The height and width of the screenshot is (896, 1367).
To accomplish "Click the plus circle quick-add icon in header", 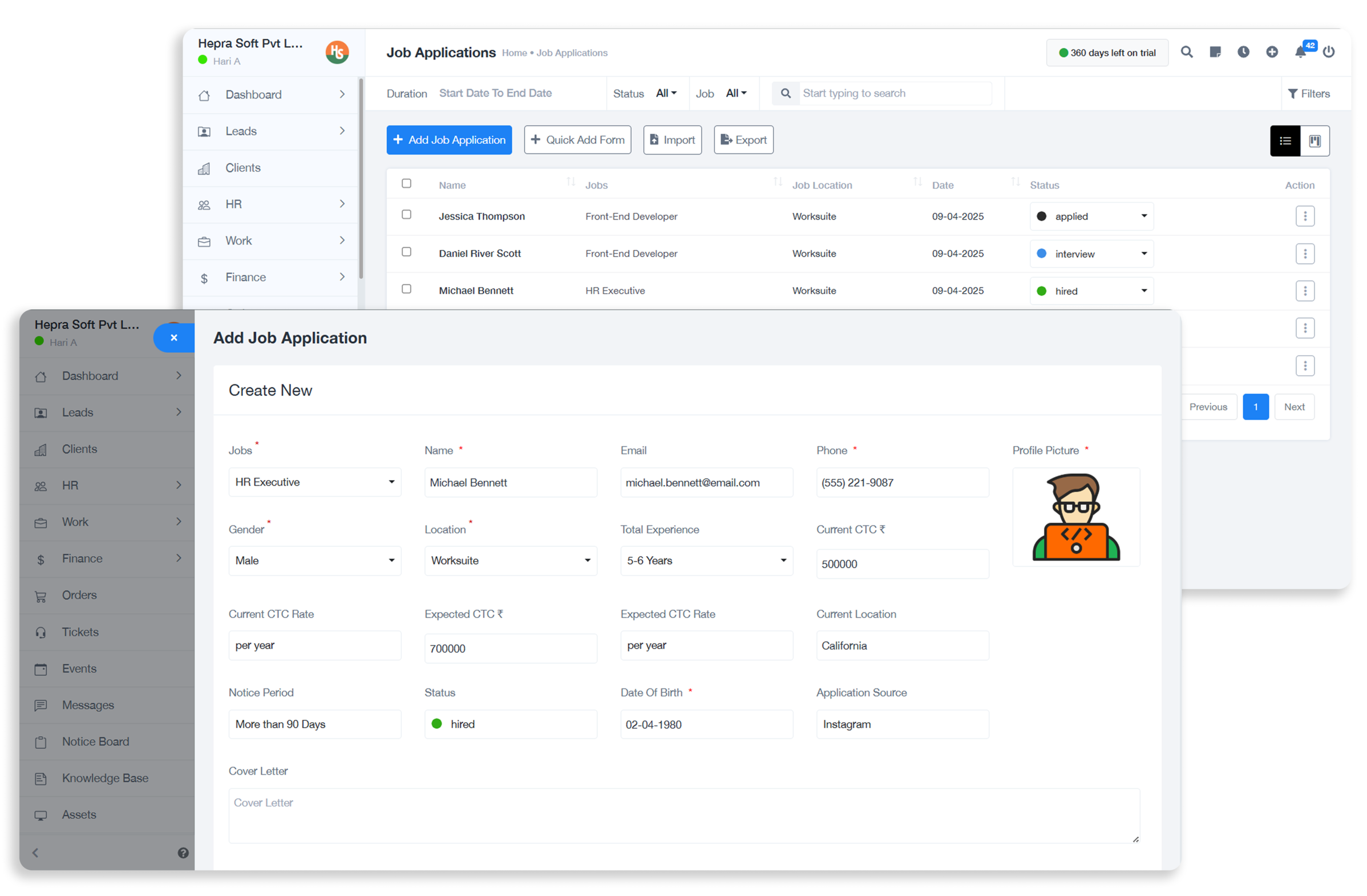I will pos(1272,52).
